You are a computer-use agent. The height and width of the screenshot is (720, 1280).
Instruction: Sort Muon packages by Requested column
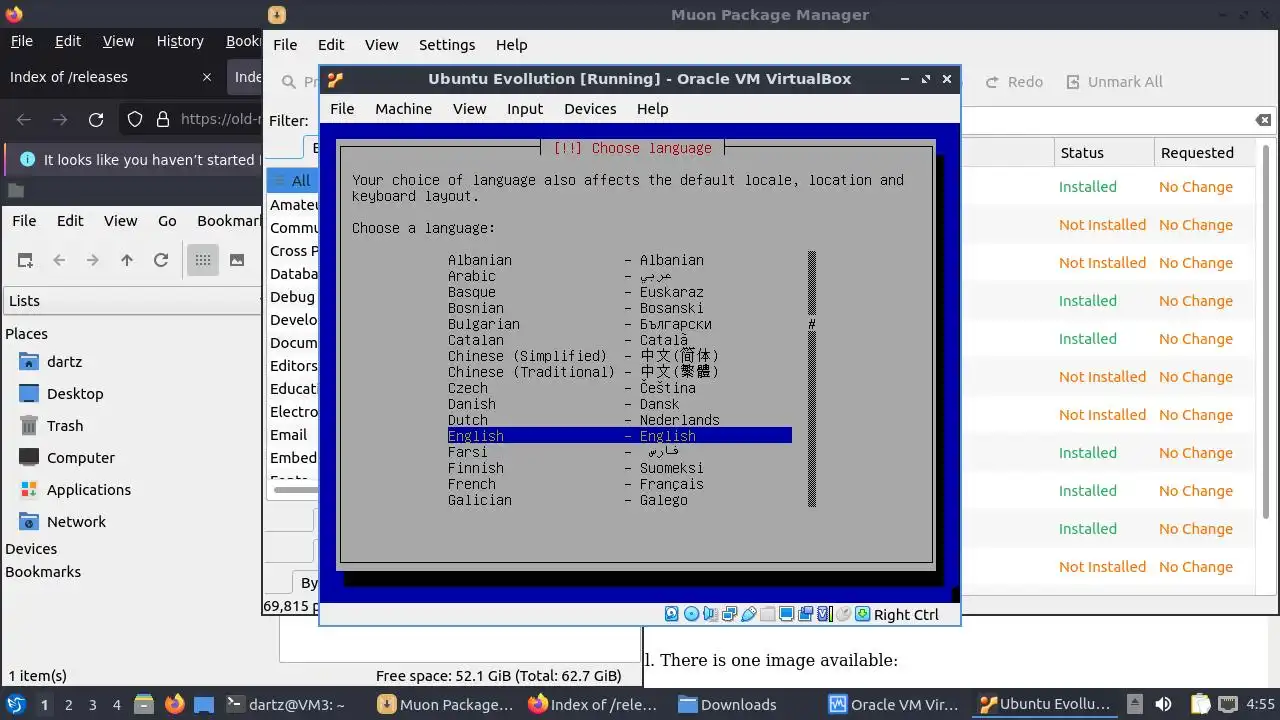click(x=1203, y=153)
